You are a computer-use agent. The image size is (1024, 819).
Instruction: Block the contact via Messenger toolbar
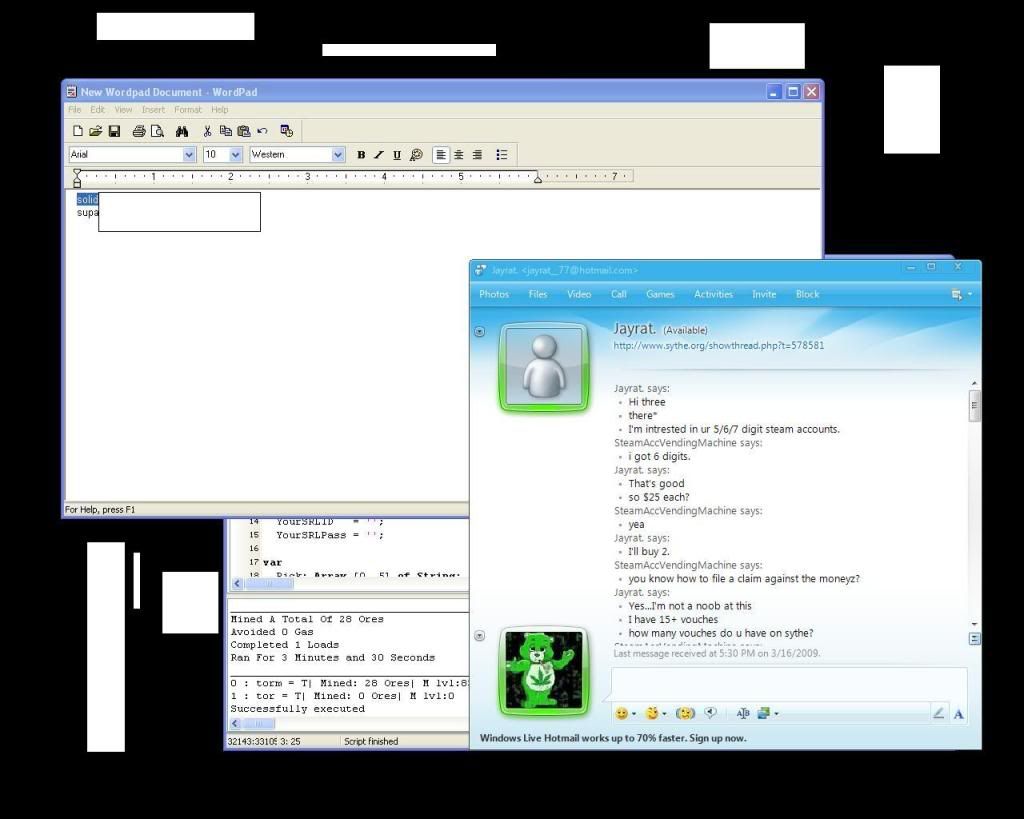coord(807,295)
